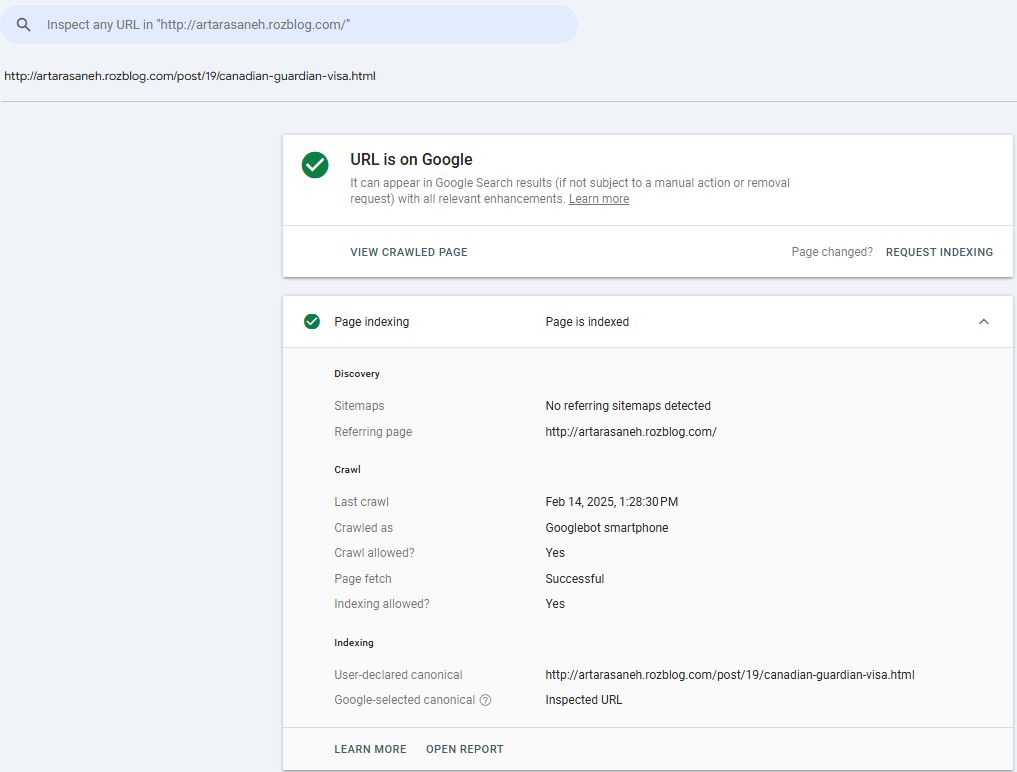Click VIEW CRAWLED PAGE
1017x772 pixels.
(x=408, y=252)
